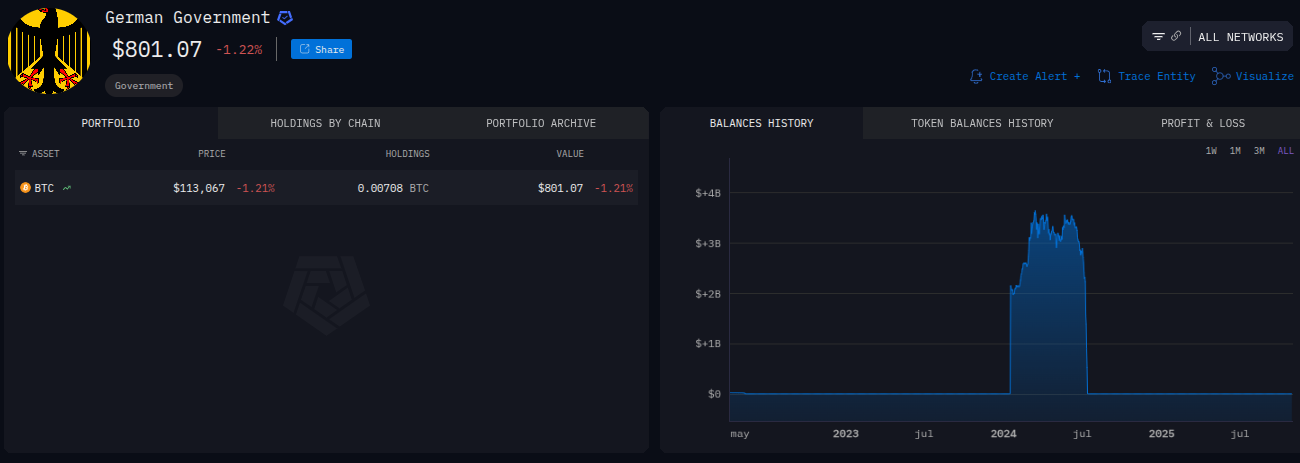The height and width of the screenshot is (463, 1300).
Task: Click the Visualize graph node icon
Action: tap(1221, 76)
